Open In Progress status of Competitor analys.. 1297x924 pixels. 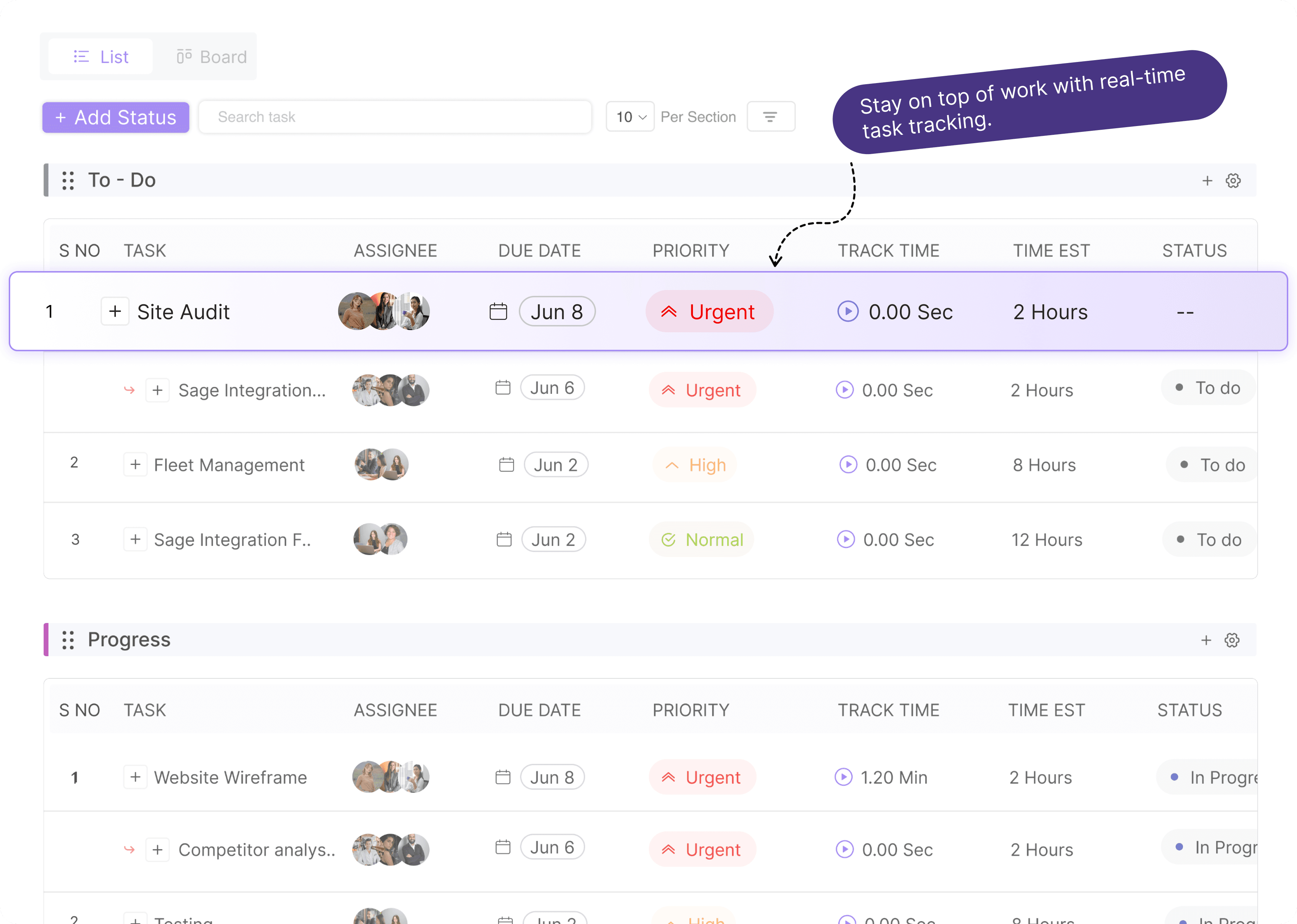[x=1210, y=847]
